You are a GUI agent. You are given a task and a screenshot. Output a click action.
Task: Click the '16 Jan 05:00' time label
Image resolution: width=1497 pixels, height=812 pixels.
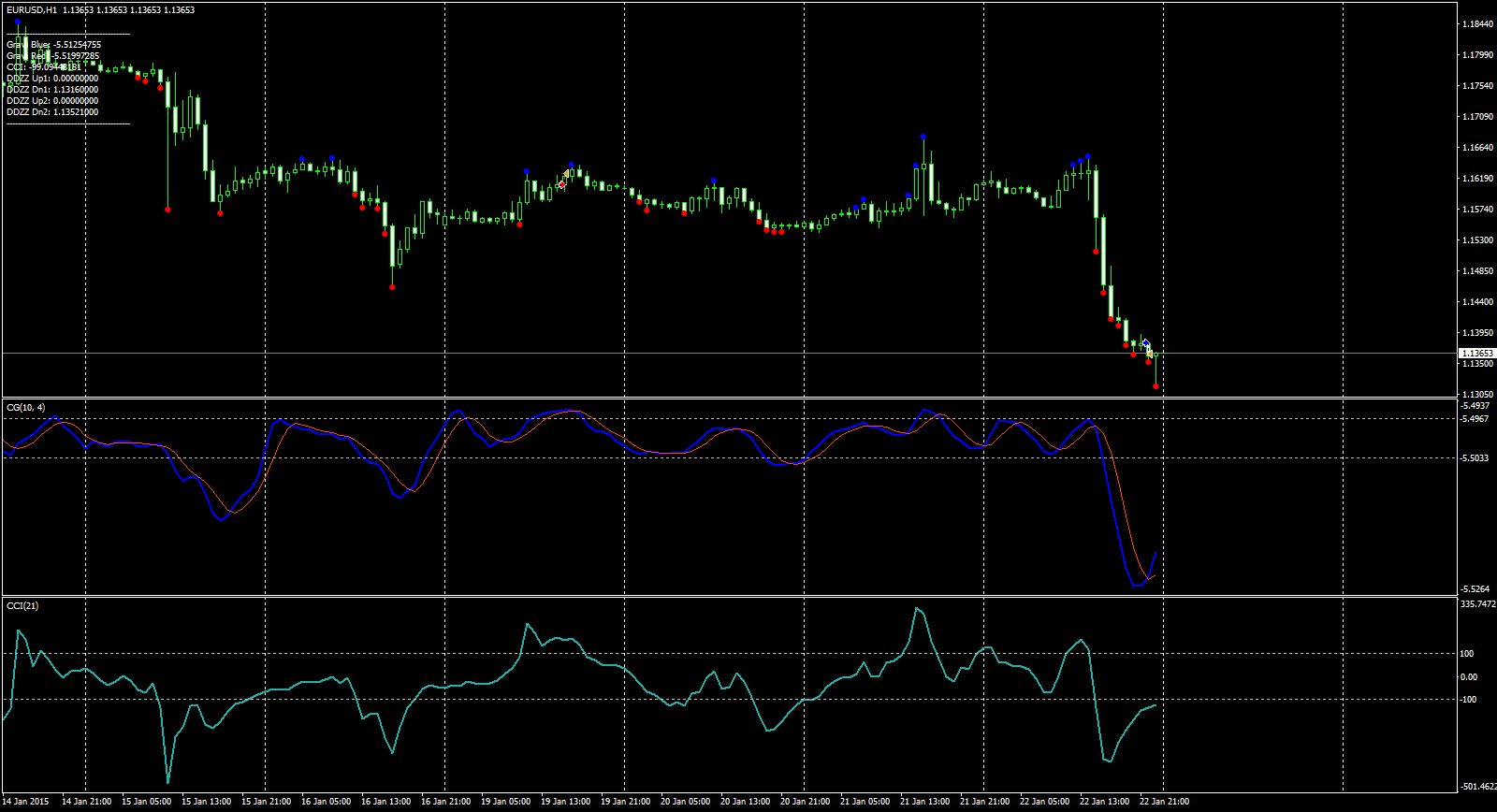click(x=327, y=802)
